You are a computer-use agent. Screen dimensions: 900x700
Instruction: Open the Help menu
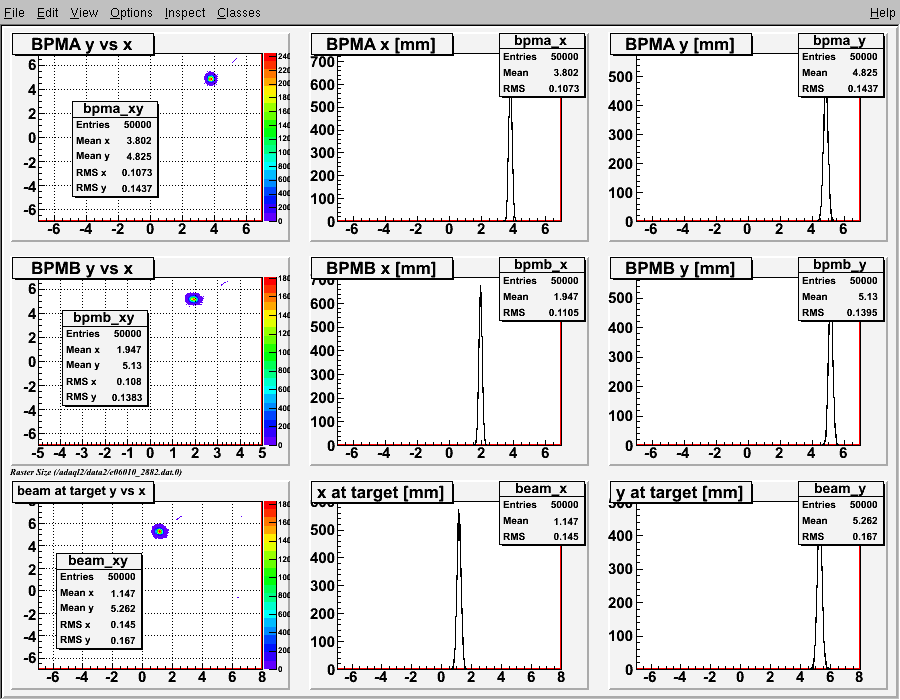tap(882, 13)
